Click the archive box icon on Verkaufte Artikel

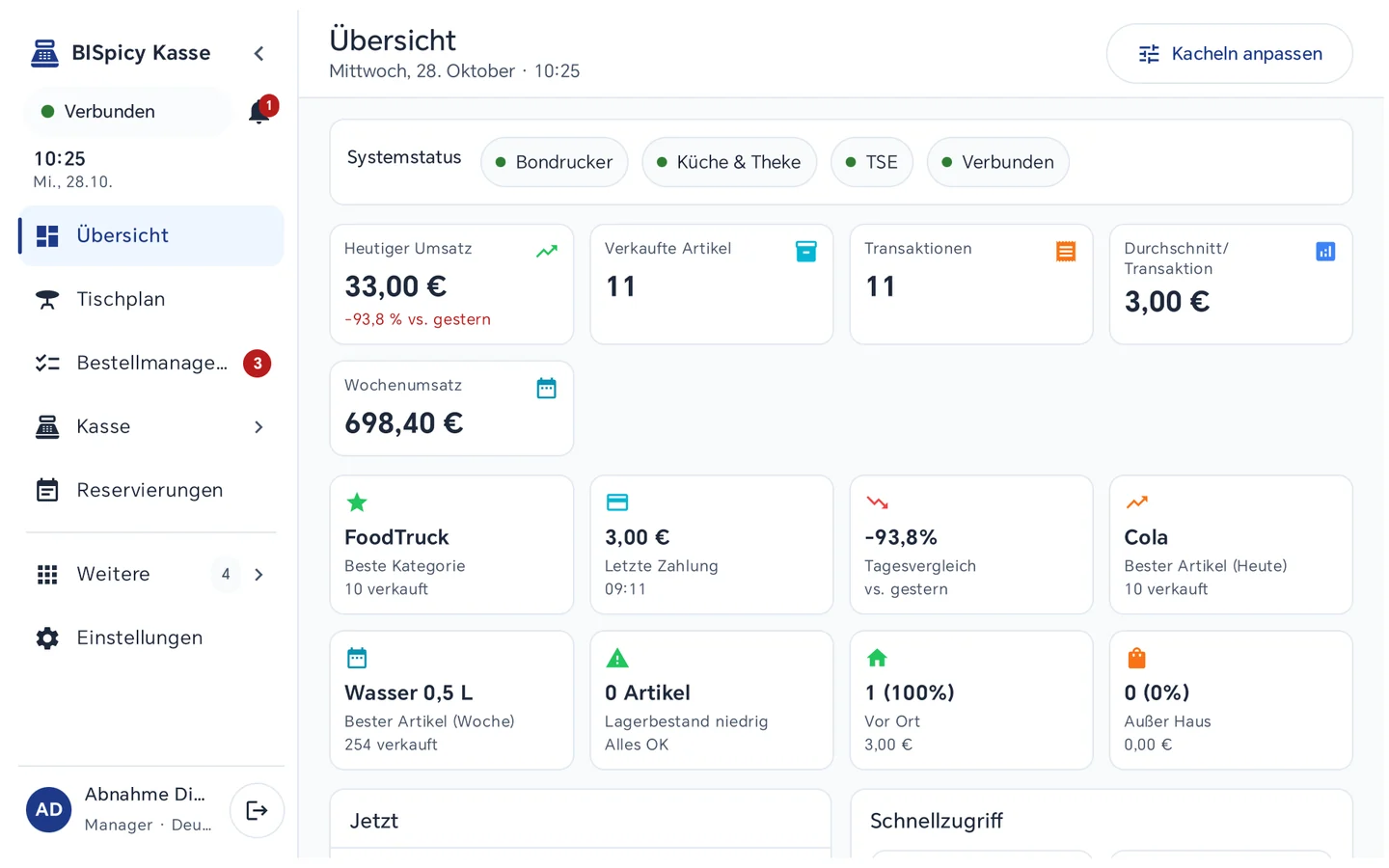[x=806, y=252]
